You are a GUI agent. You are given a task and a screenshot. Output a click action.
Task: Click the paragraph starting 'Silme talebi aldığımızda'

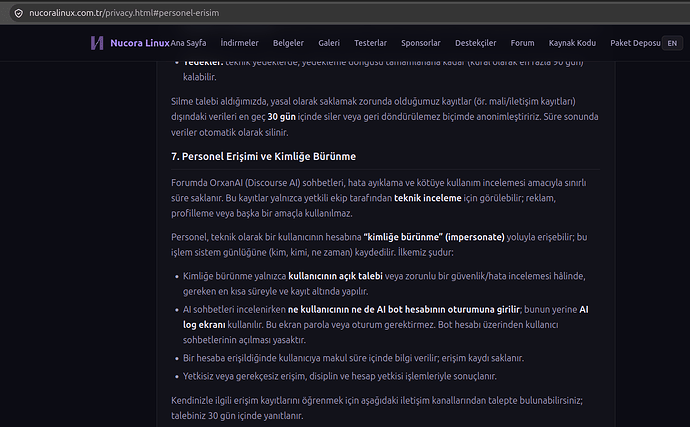[385, 117]
